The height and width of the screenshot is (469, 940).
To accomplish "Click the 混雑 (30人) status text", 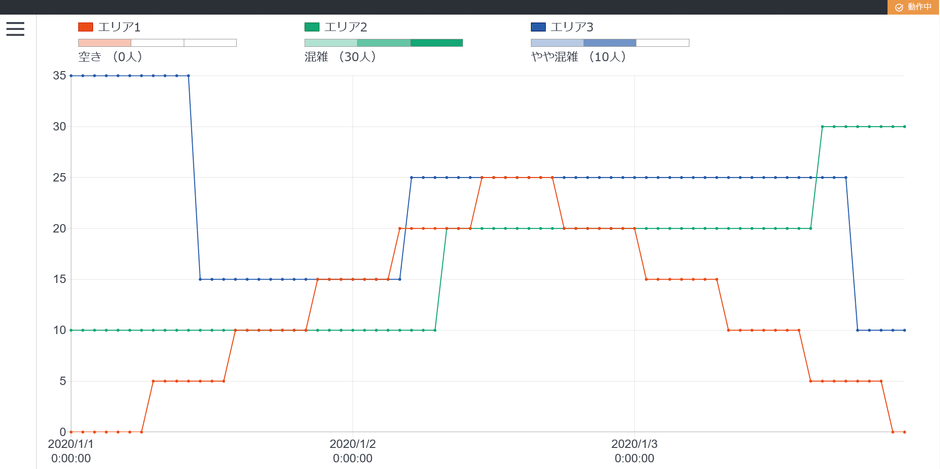I will (340, 57).
